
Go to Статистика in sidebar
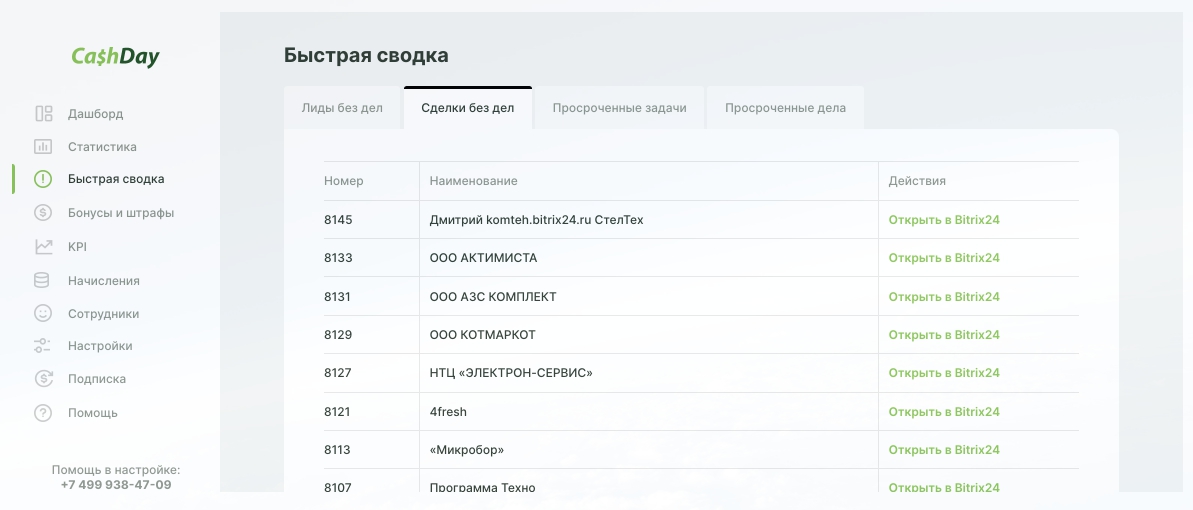click(102, 146)
